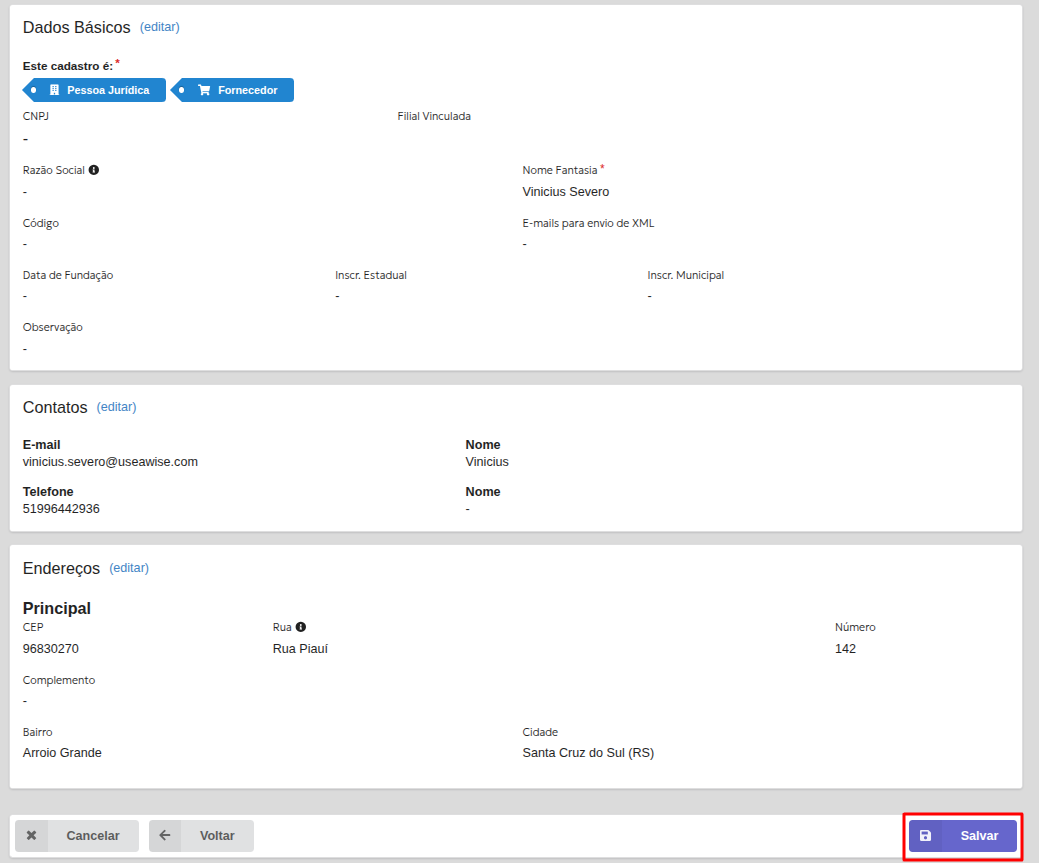1039x863 pixels.
Task: Click the building icon in Pessoa Jurídica tag
Action: (55, 90)
